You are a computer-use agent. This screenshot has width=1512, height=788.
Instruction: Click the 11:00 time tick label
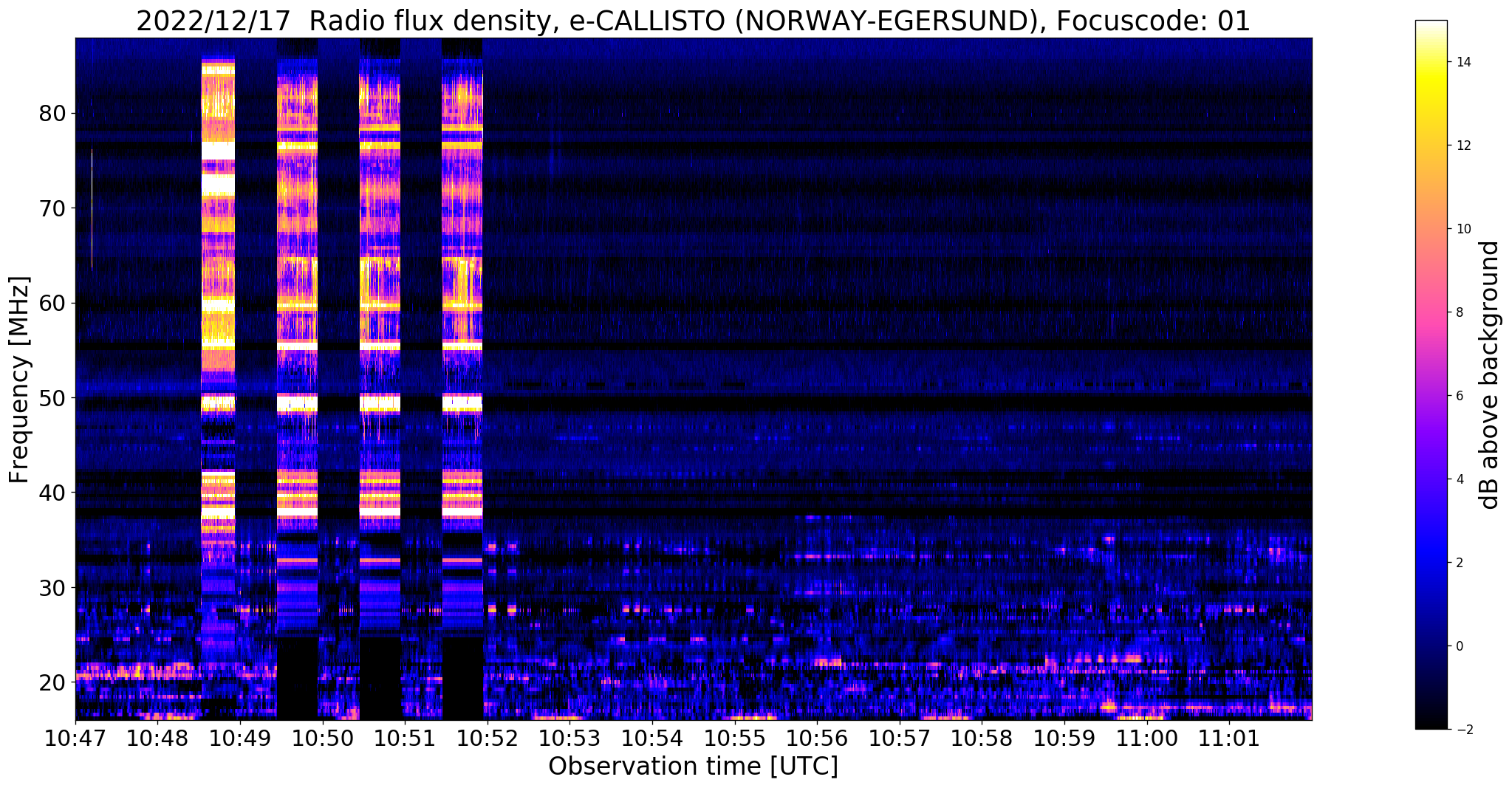[x=1147, y=737]
